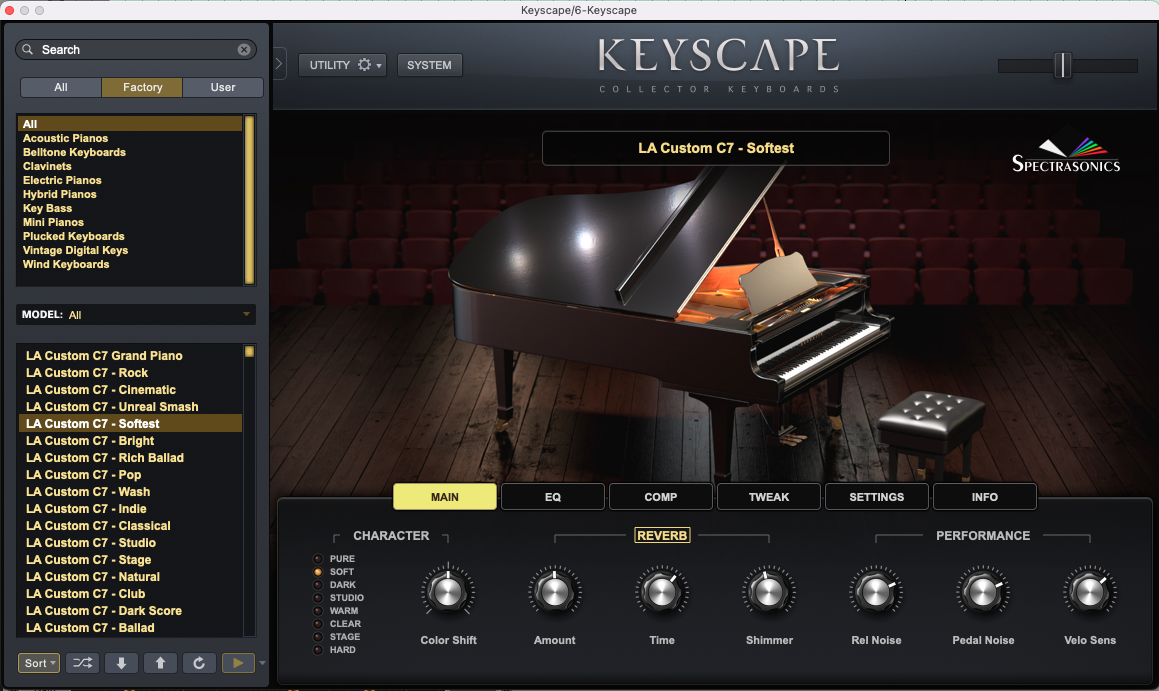
Task: Select the All category
Action: (x=130, y=124)
